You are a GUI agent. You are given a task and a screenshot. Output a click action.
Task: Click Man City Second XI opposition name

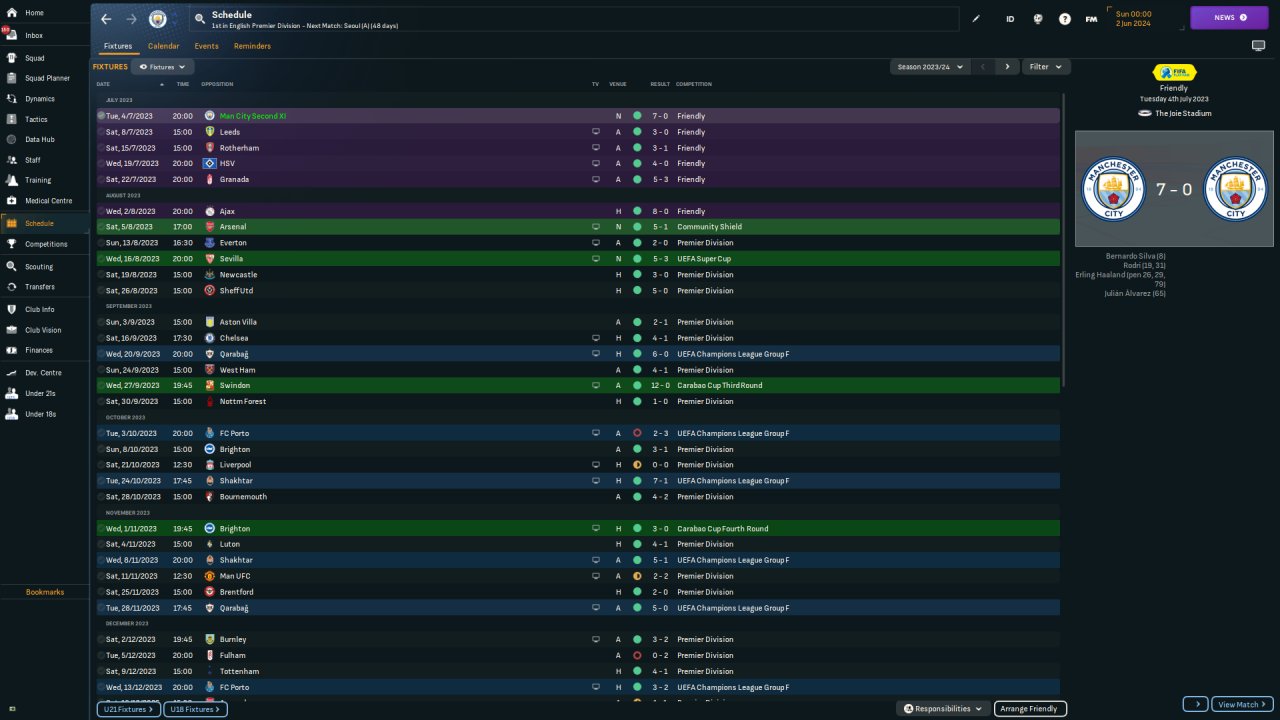point(253,116)
